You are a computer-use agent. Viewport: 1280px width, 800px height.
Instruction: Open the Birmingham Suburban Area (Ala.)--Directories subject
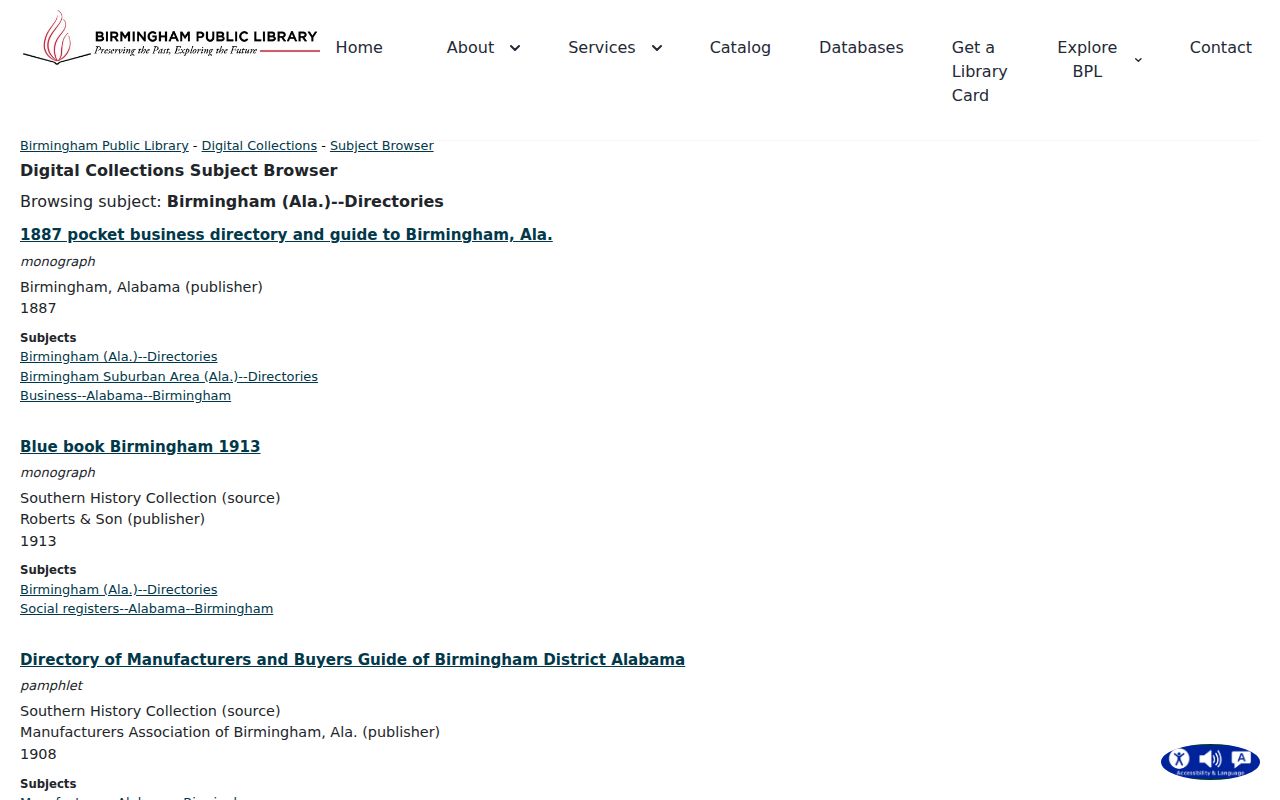pos(169,377)
